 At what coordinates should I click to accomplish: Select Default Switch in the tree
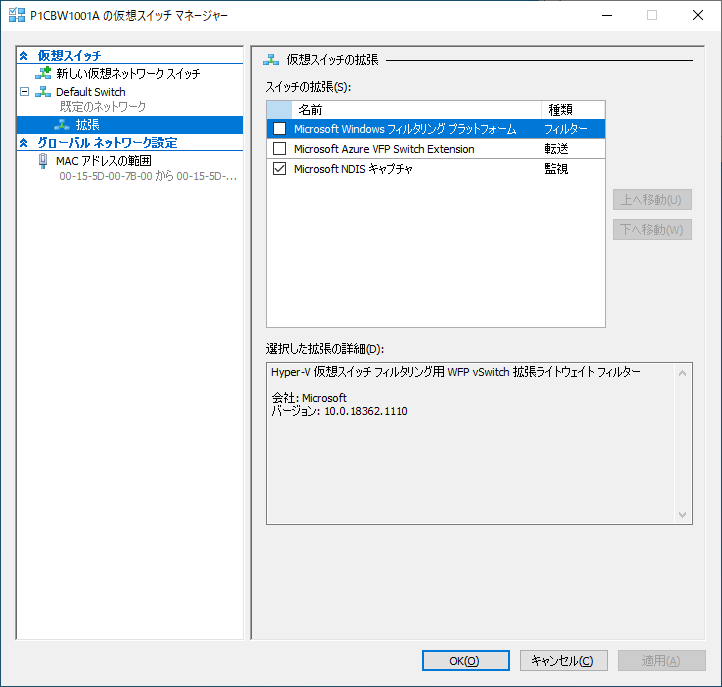pyautogui.click(x=91, y=92)
